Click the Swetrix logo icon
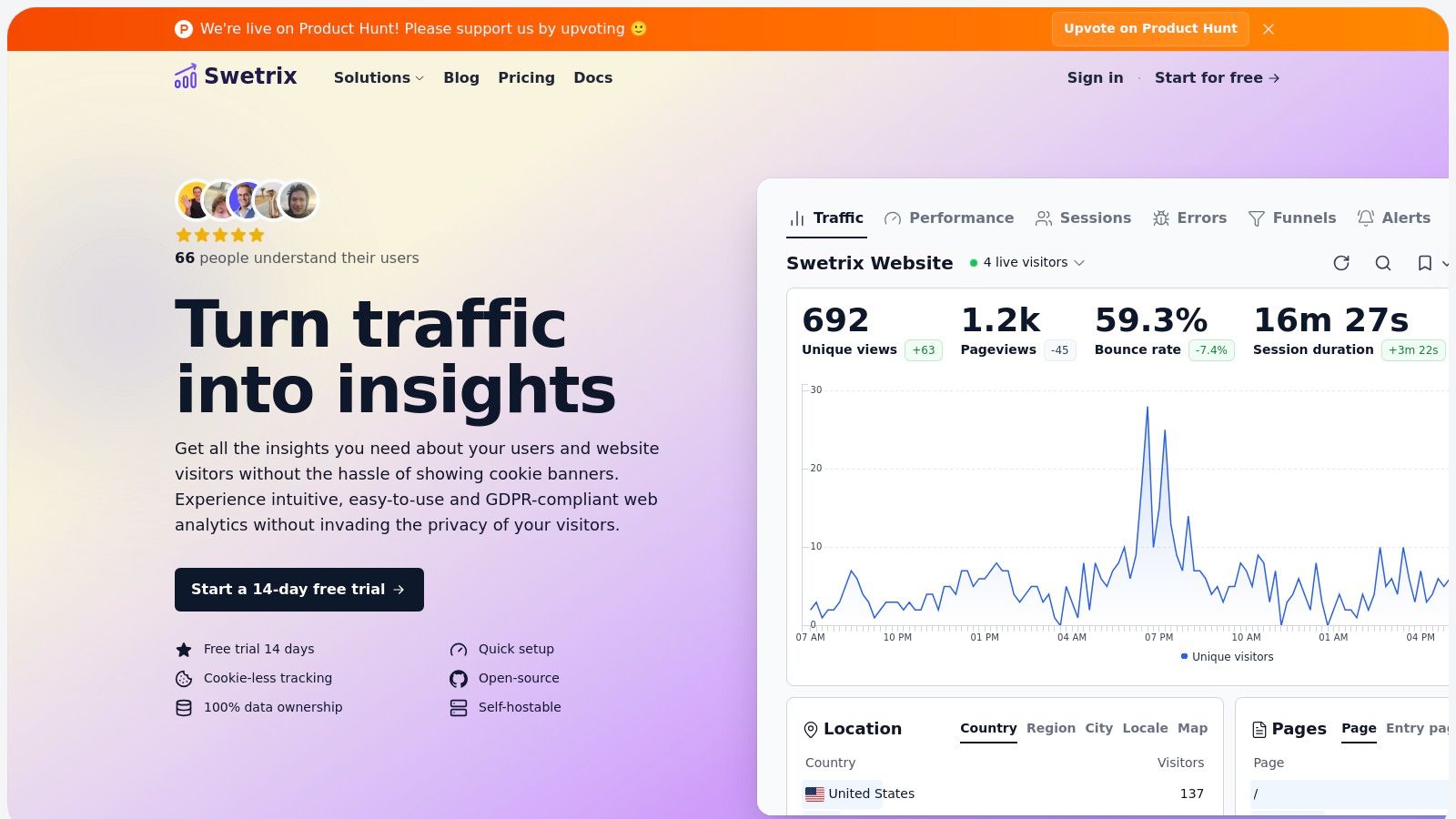The width and height of the screenshot is (1456, 819). coord(186,76)
